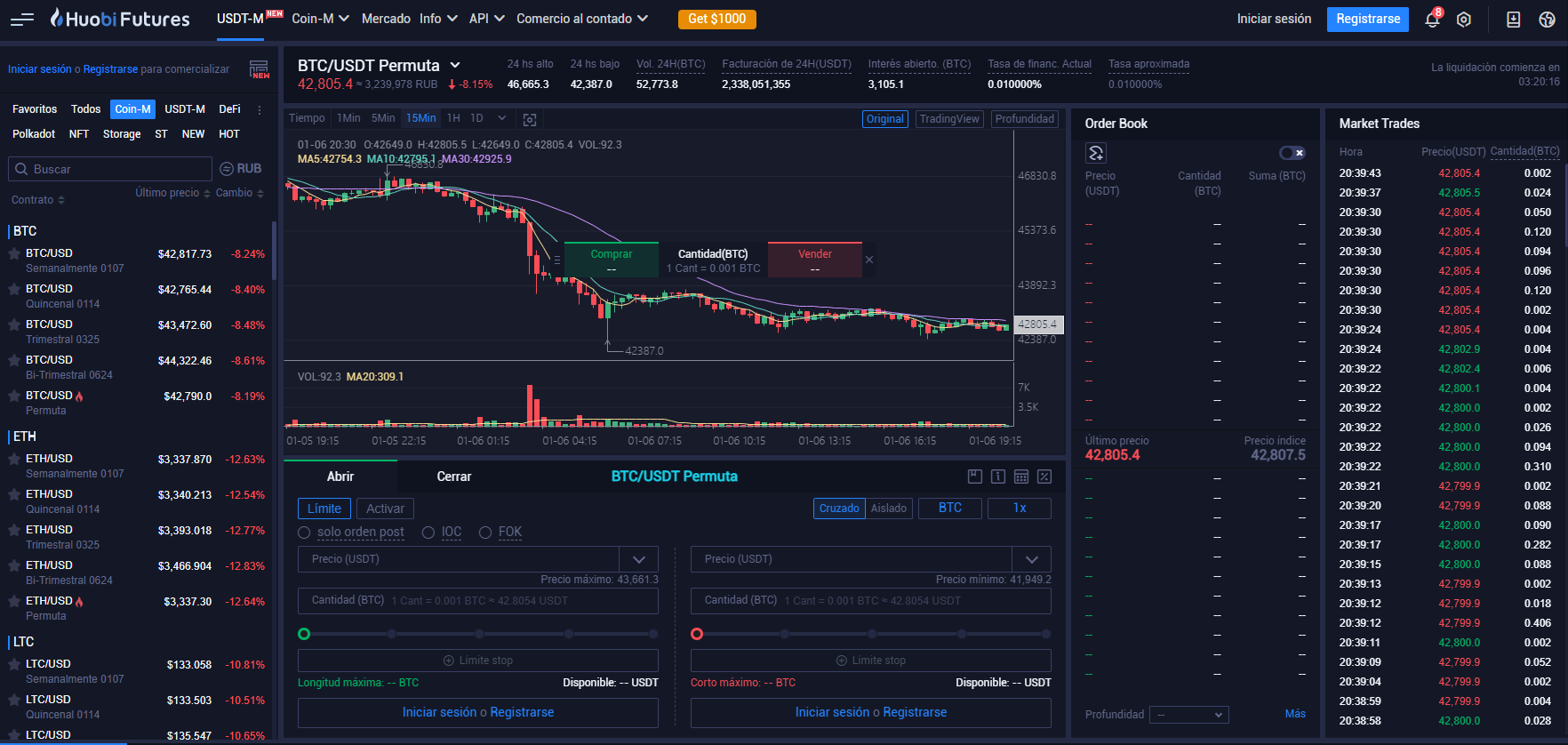
Task: Open buy-side price type dropdown
Action: click(x=638, y=559)
